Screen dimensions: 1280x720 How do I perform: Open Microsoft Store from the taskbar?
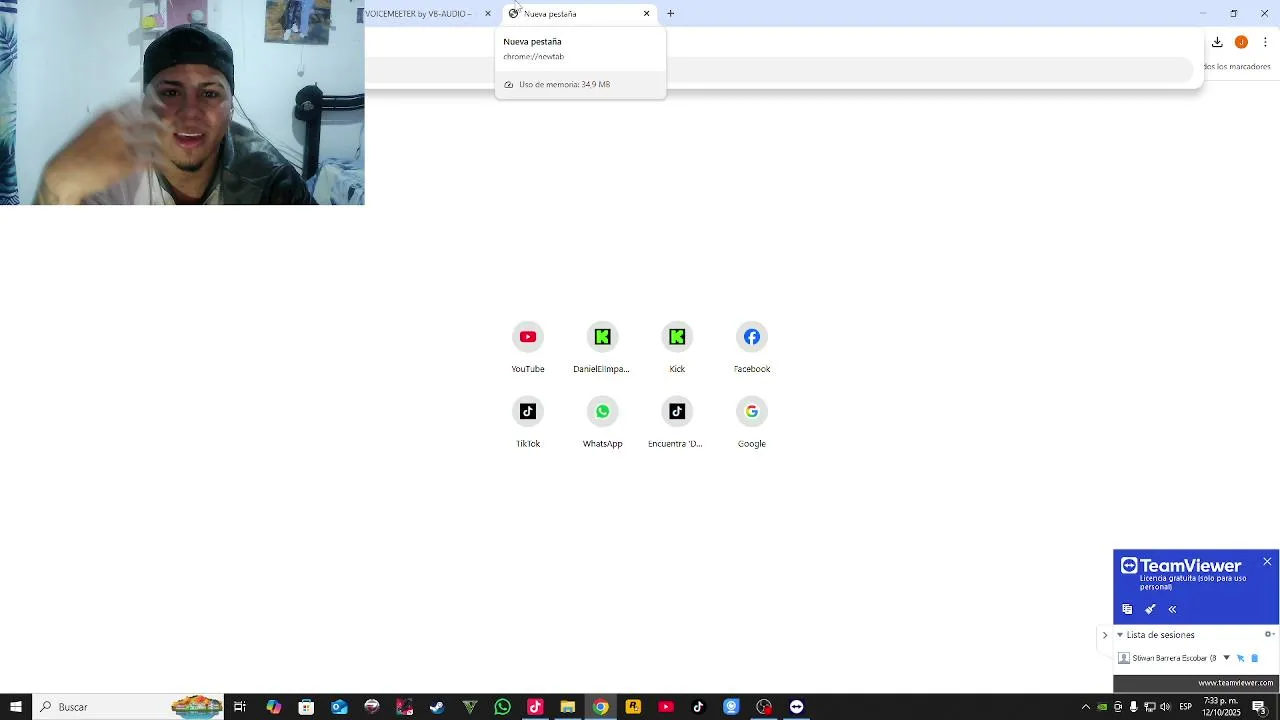[x=306, y=707]
